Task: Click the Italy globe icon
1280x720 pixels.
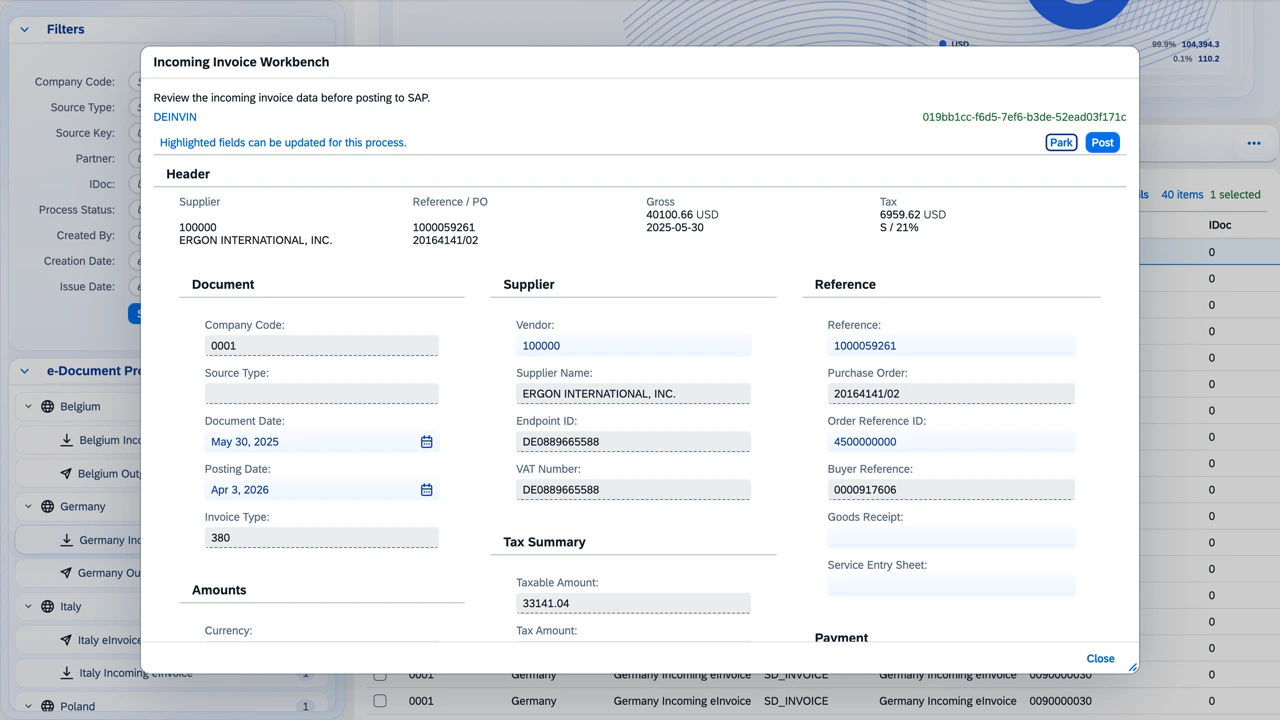Action: coord(47,607)
